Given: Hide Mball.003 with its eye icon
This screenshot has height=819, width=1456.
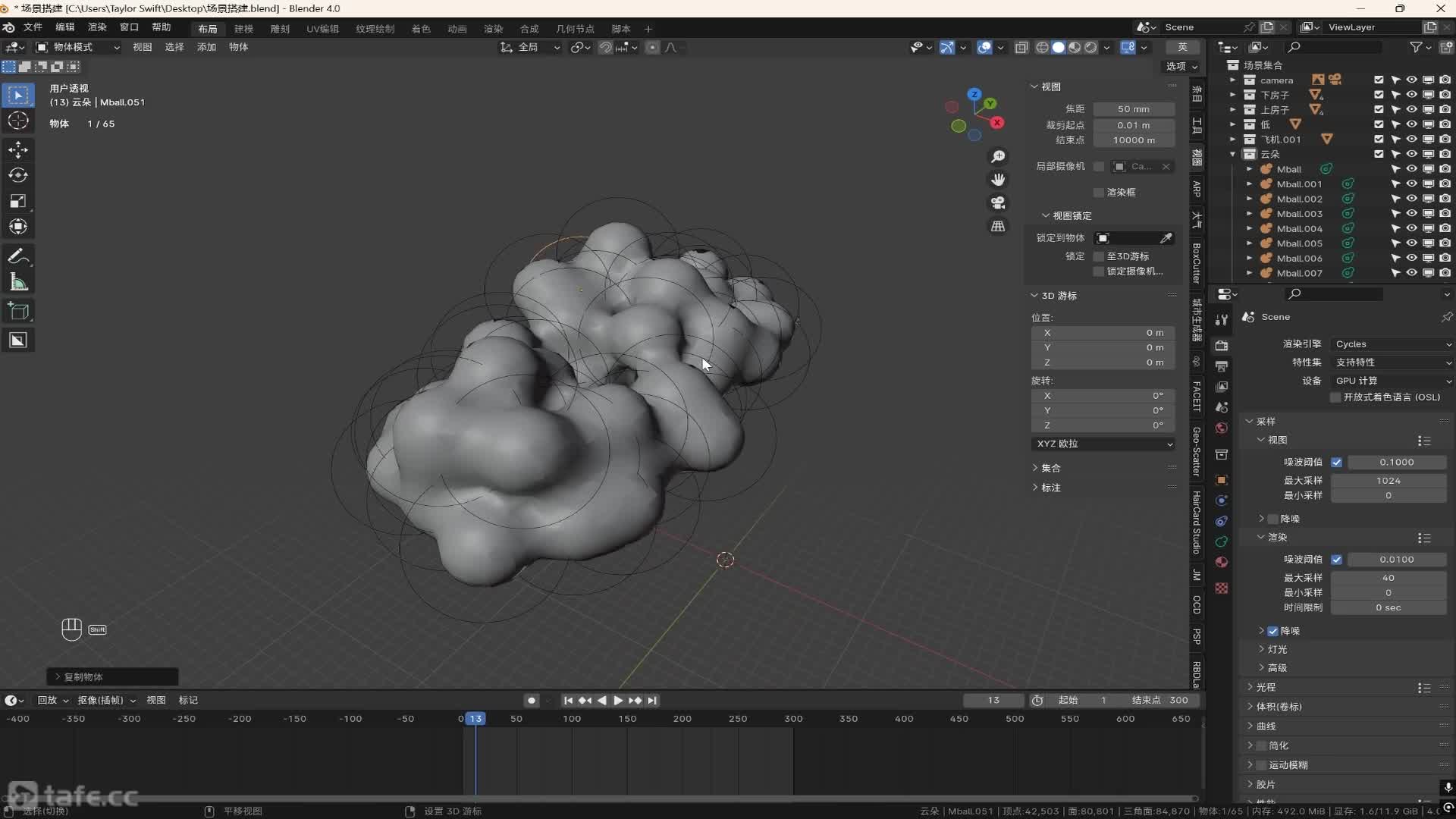Looking at the screenshot, I should [x=1411, y=214].
